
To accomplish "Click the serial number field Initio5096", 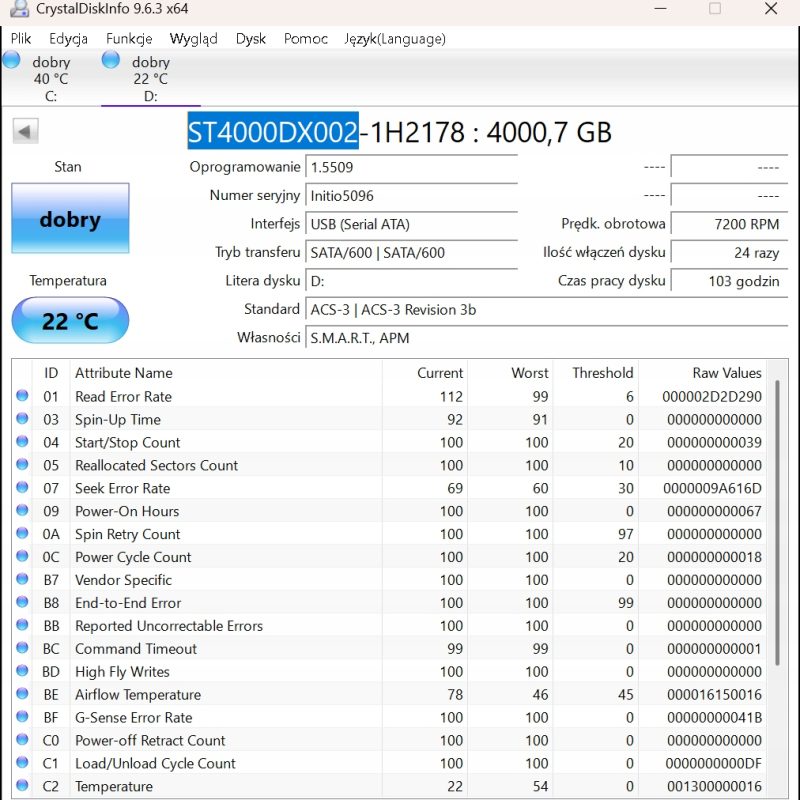I will tap(411, 196).
